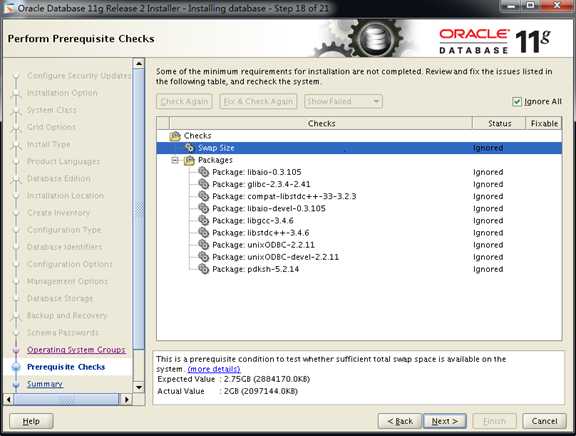Click the Install Type step
Image resolution: width=576 pixels, height=436 pixels.
(48, 144)
